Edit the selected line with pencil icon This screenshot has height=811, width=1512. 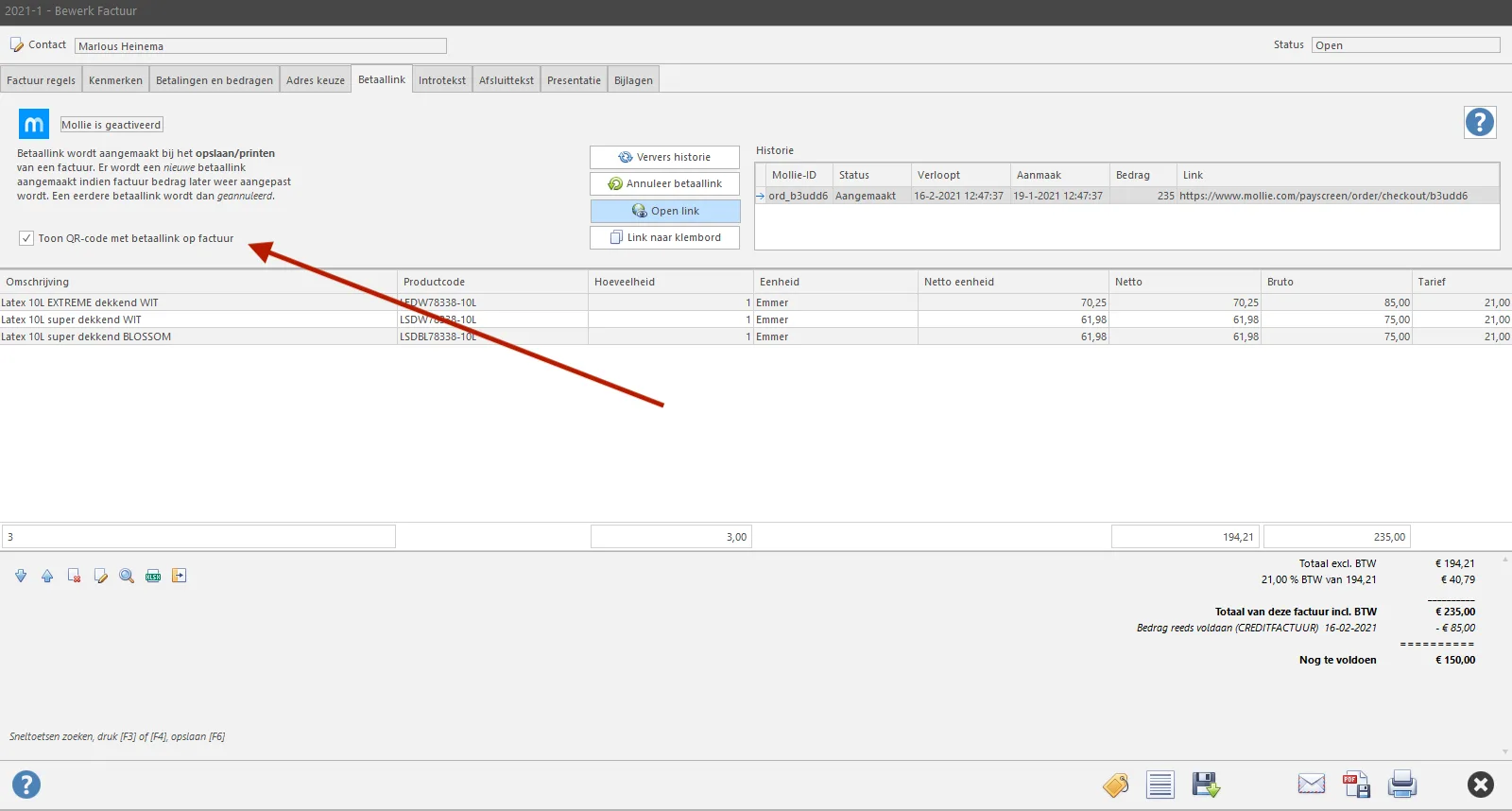pos(100,576)
